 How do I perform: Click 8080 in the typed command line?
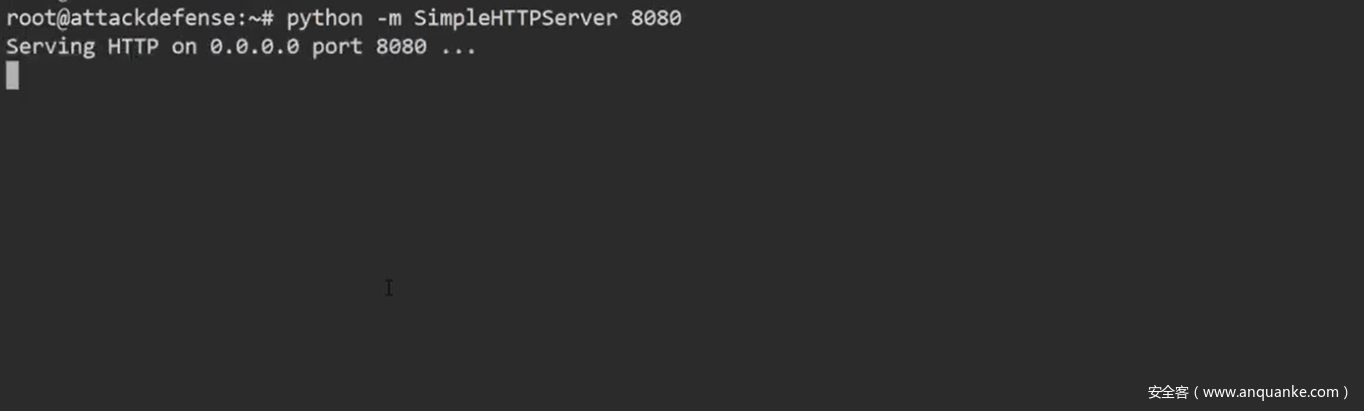click(656, 18)
